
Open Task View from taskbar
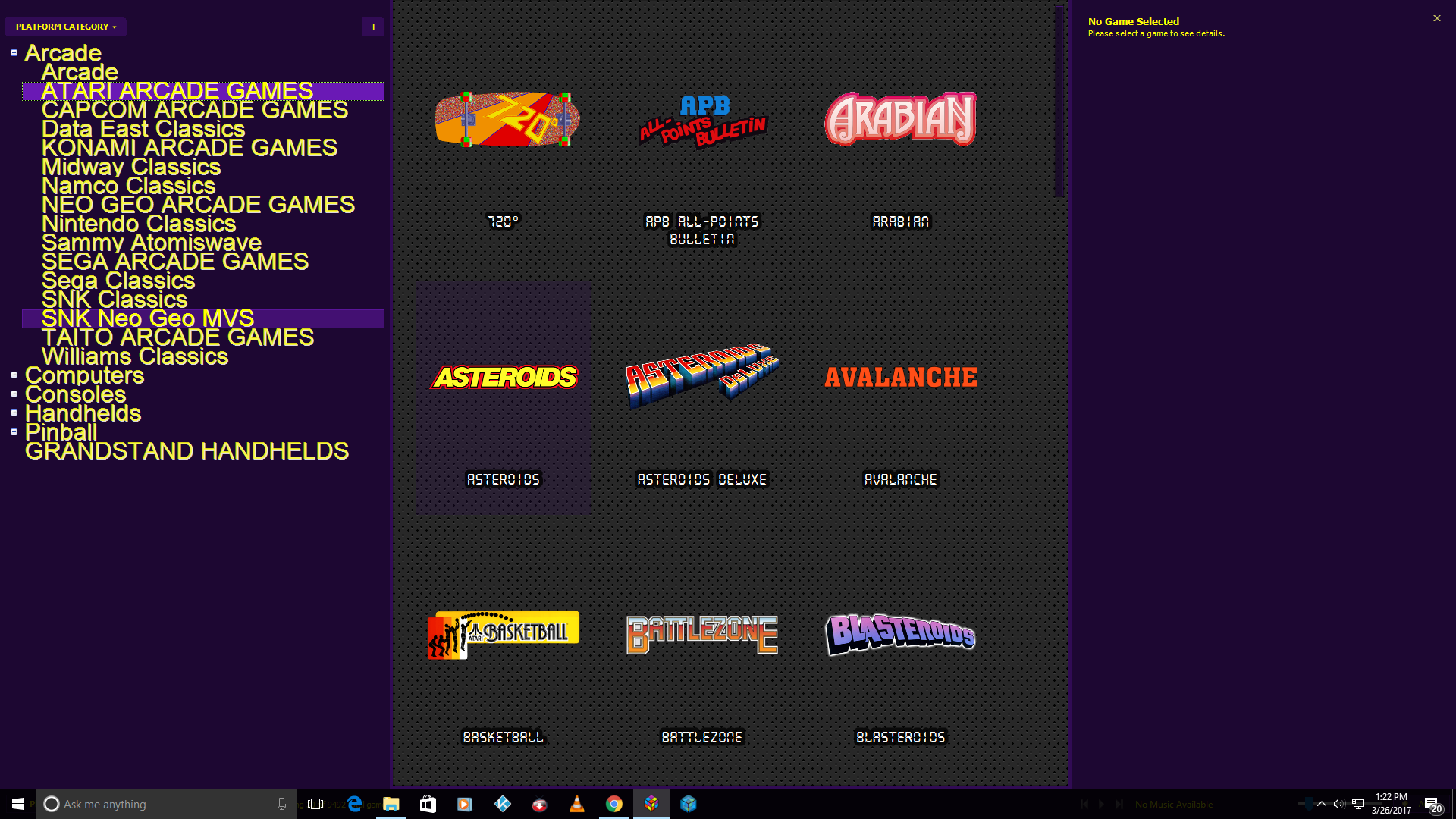click(x=315, y=804)
